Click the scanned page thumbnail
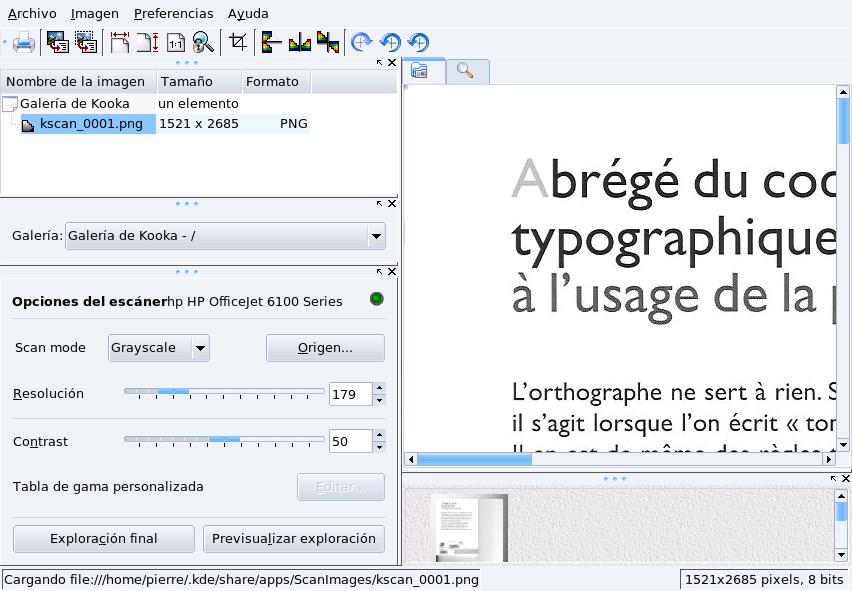 tap(469, 527)
